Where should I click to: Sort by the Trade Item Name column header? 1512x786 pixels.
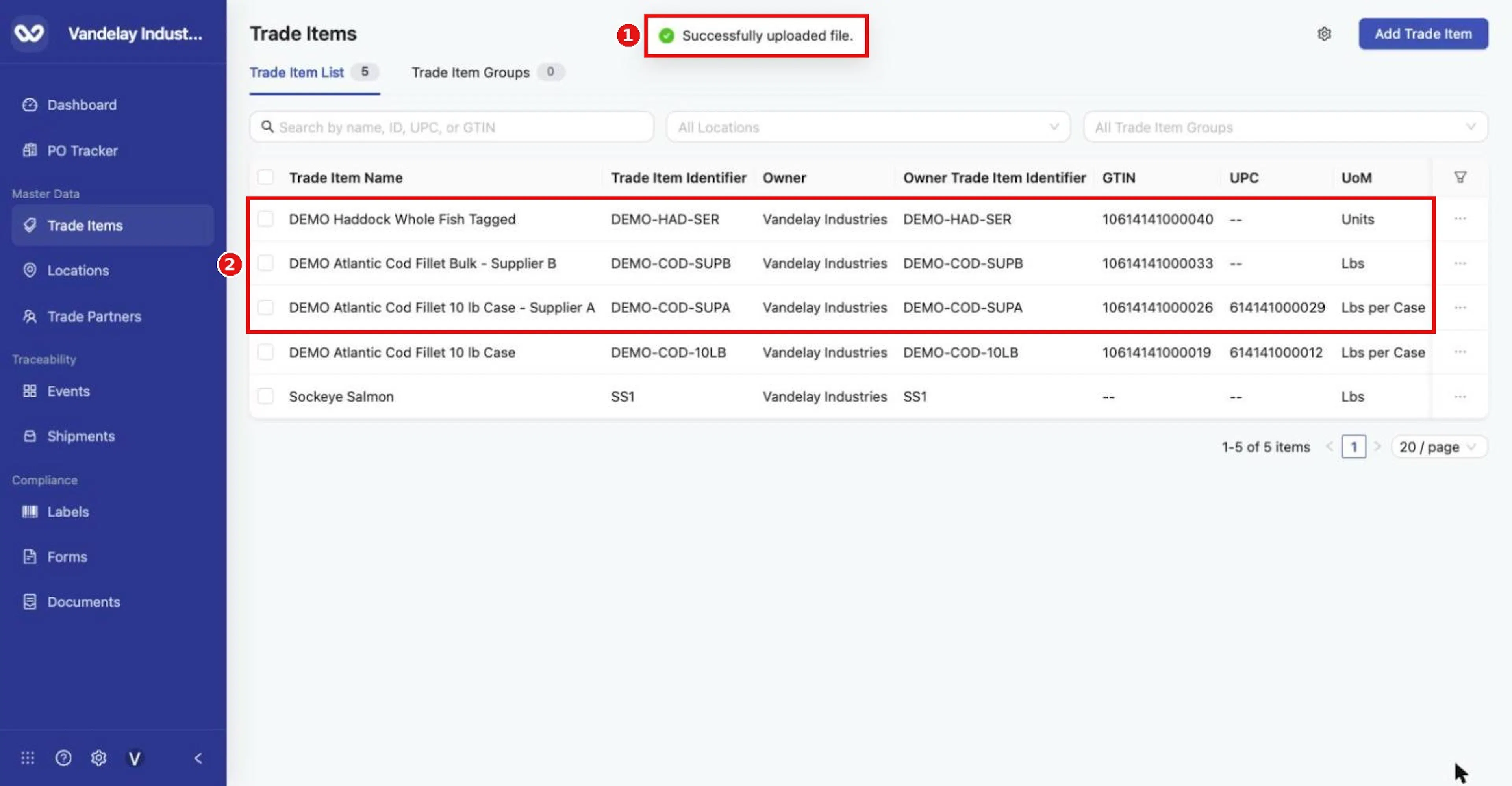[x=346, y=178]
